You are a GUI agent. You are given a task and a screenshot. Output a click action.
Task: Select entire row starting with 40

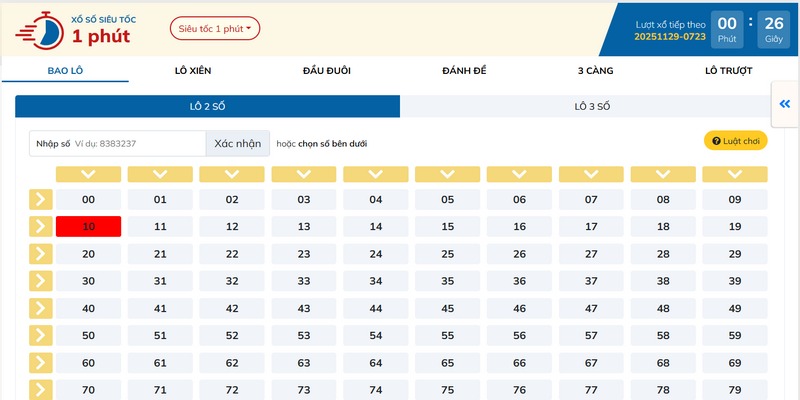40,309
